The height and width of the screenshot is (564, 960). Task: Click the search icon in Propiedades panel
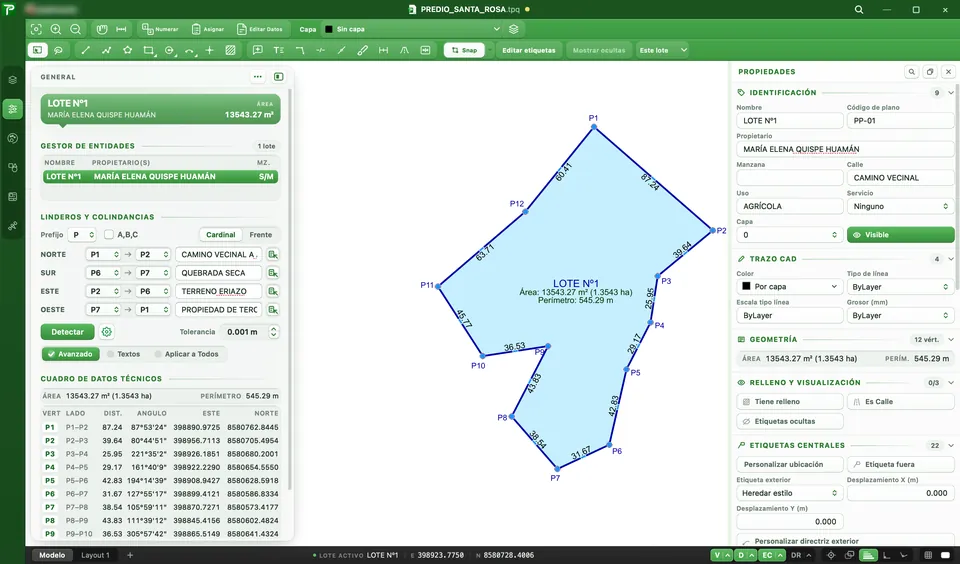912,72
